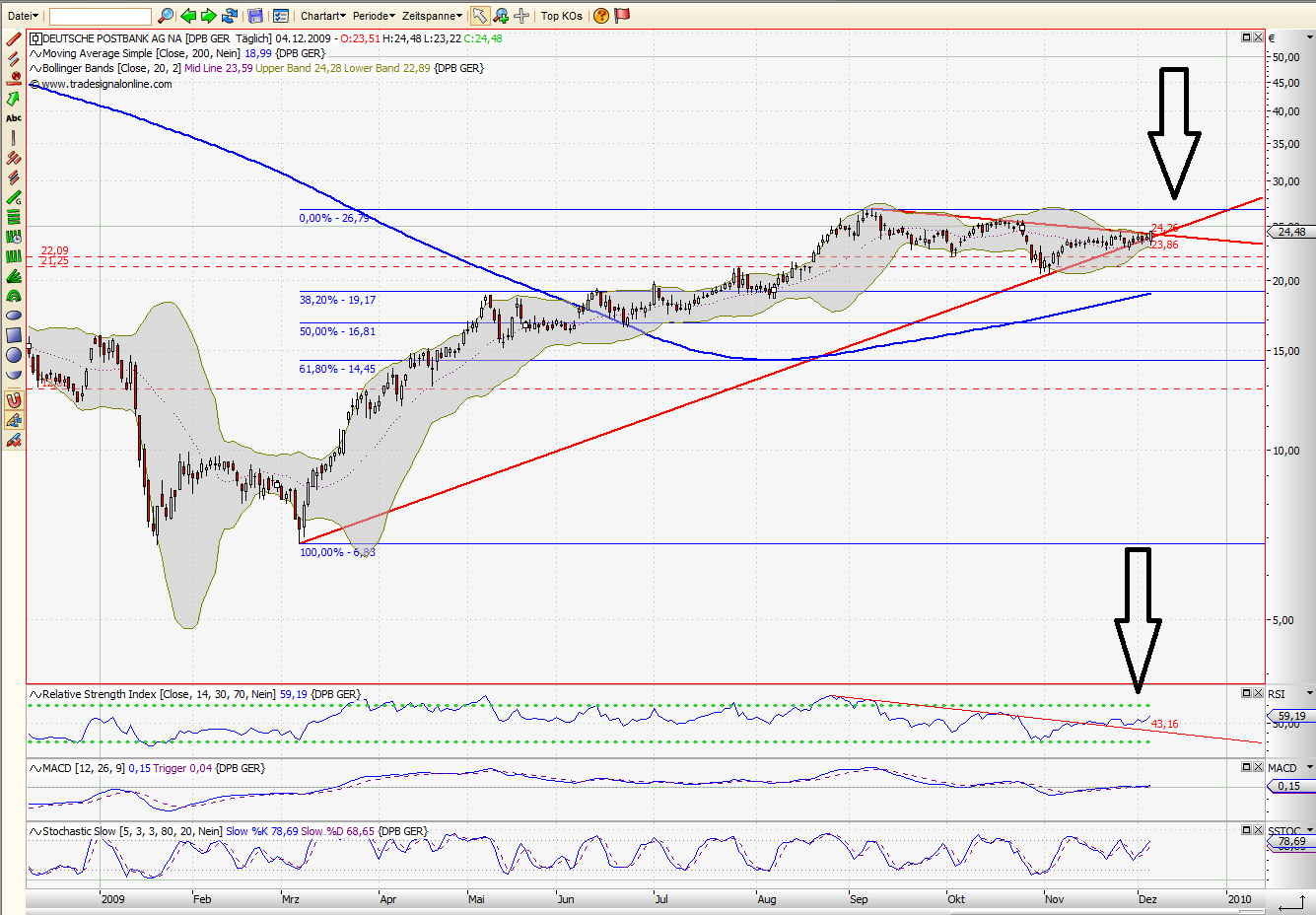Image resolution: width=1316 pixels, height=915 pixels.
Task: Open the chart settings checklist icon
Action: coord(282,16)
